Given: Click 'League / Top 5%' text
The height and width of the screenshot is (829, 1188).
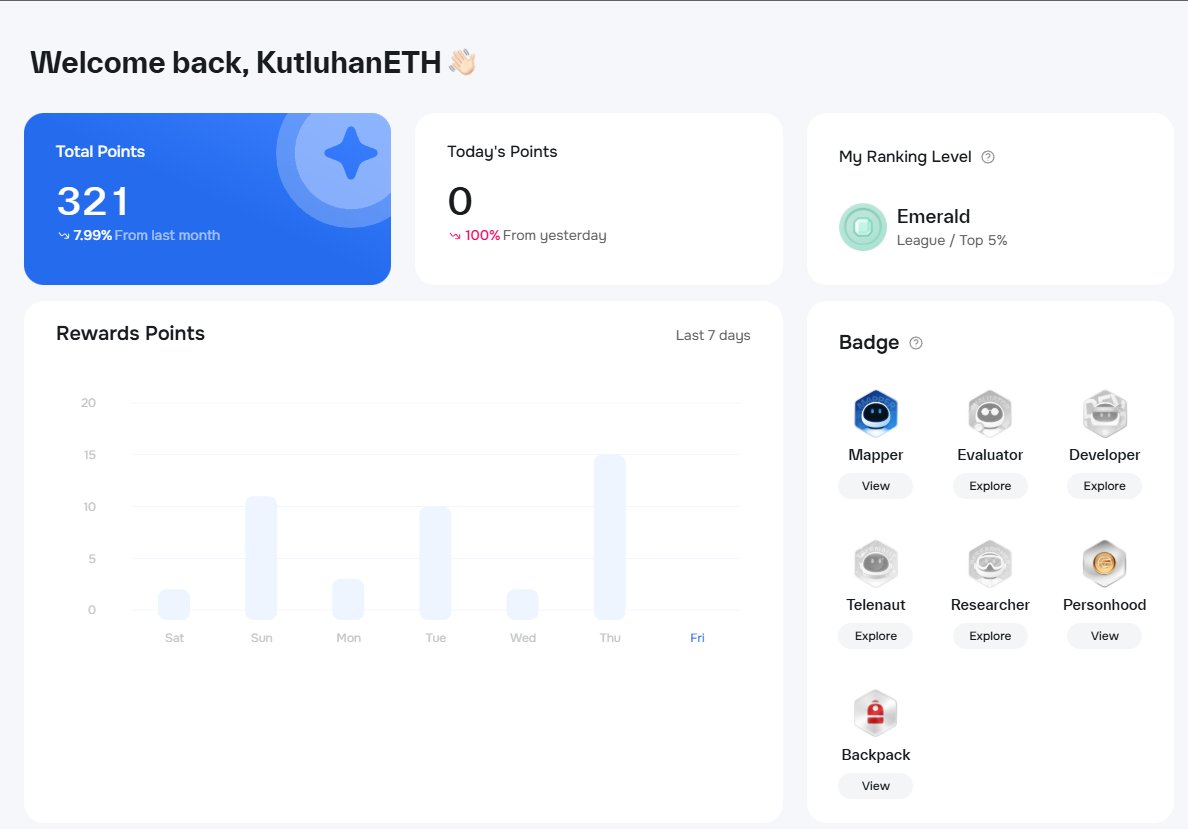Looking at the screenshot, I should click(952, 240).
